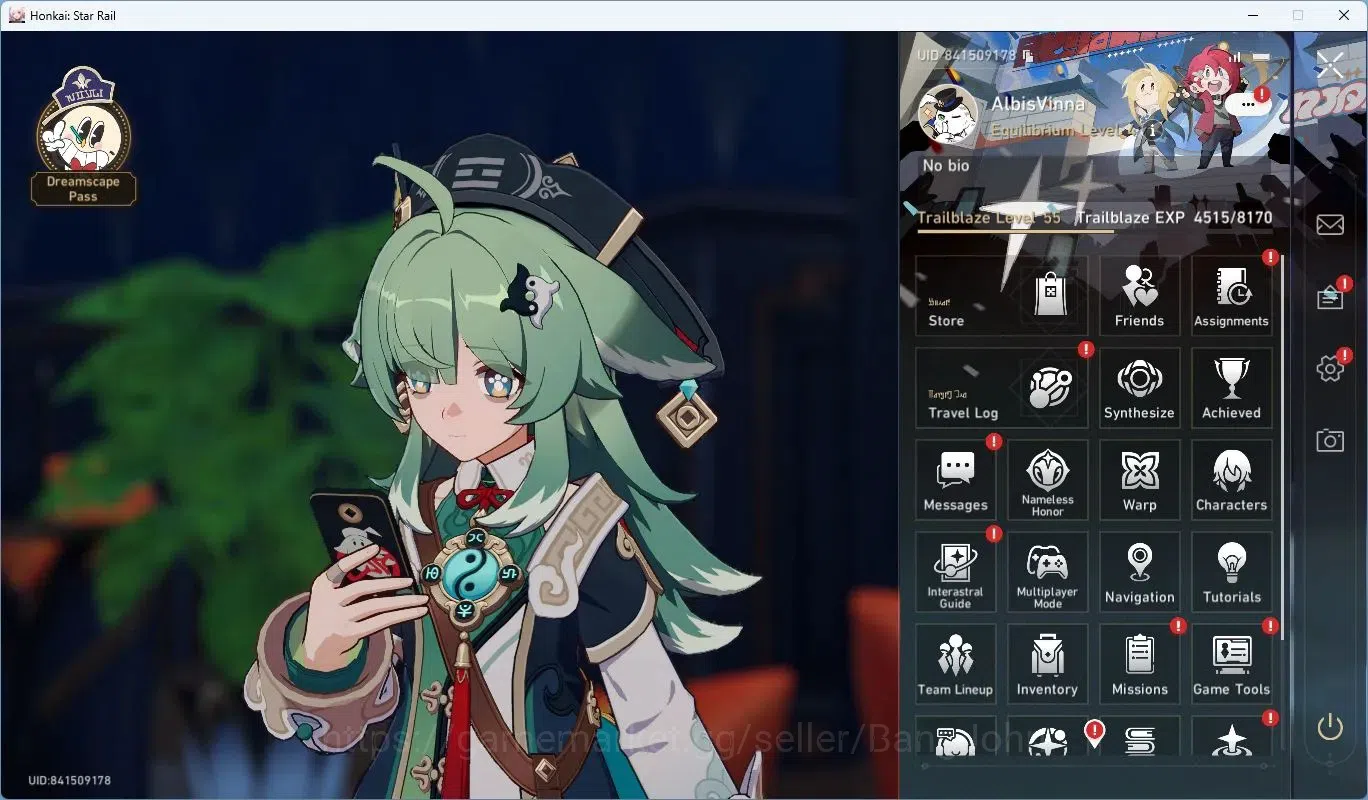
Task: Open Game Tools
Action: 1231,664
